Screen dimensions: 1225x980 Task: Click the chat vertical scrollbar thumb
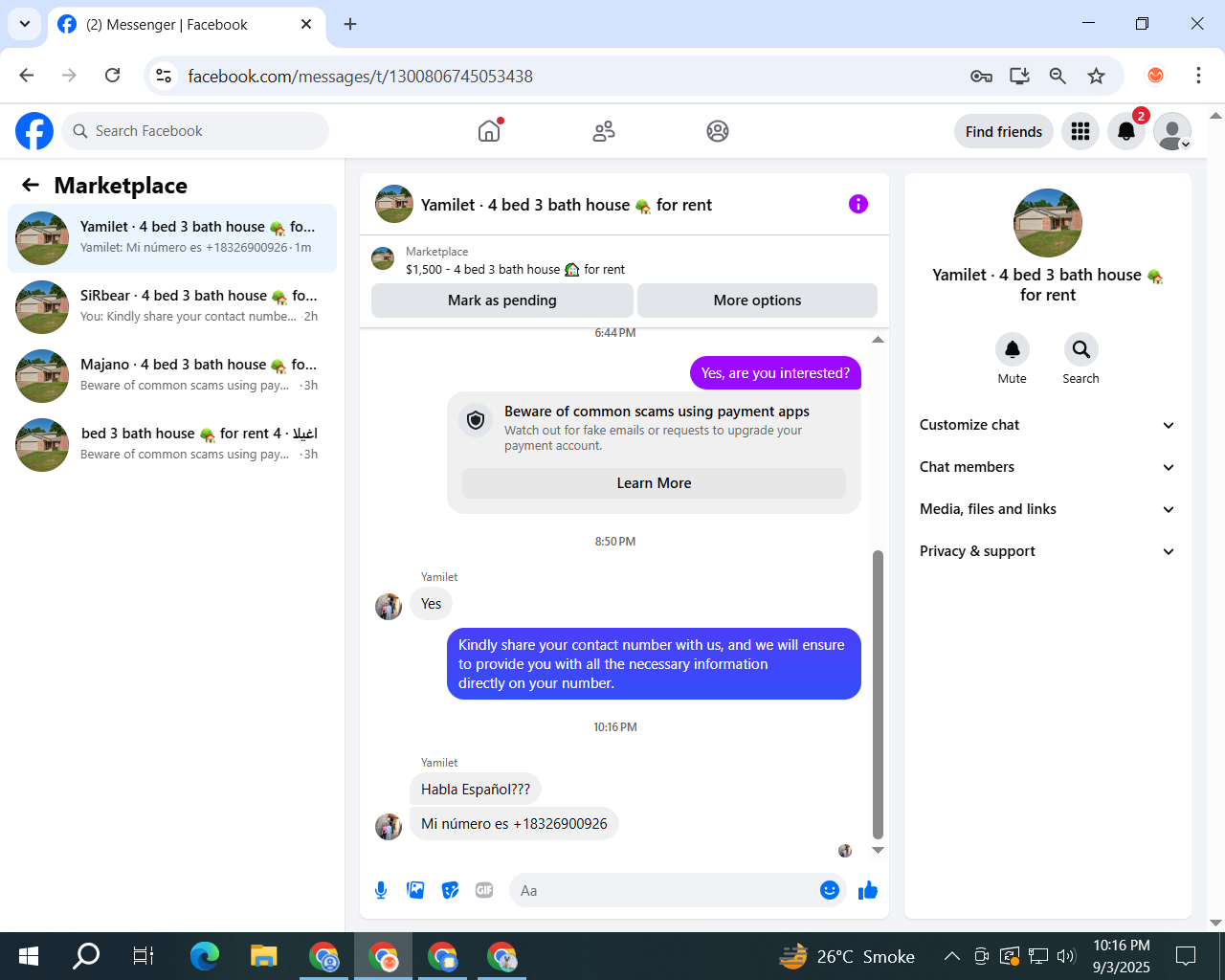(x=878, y=695)
